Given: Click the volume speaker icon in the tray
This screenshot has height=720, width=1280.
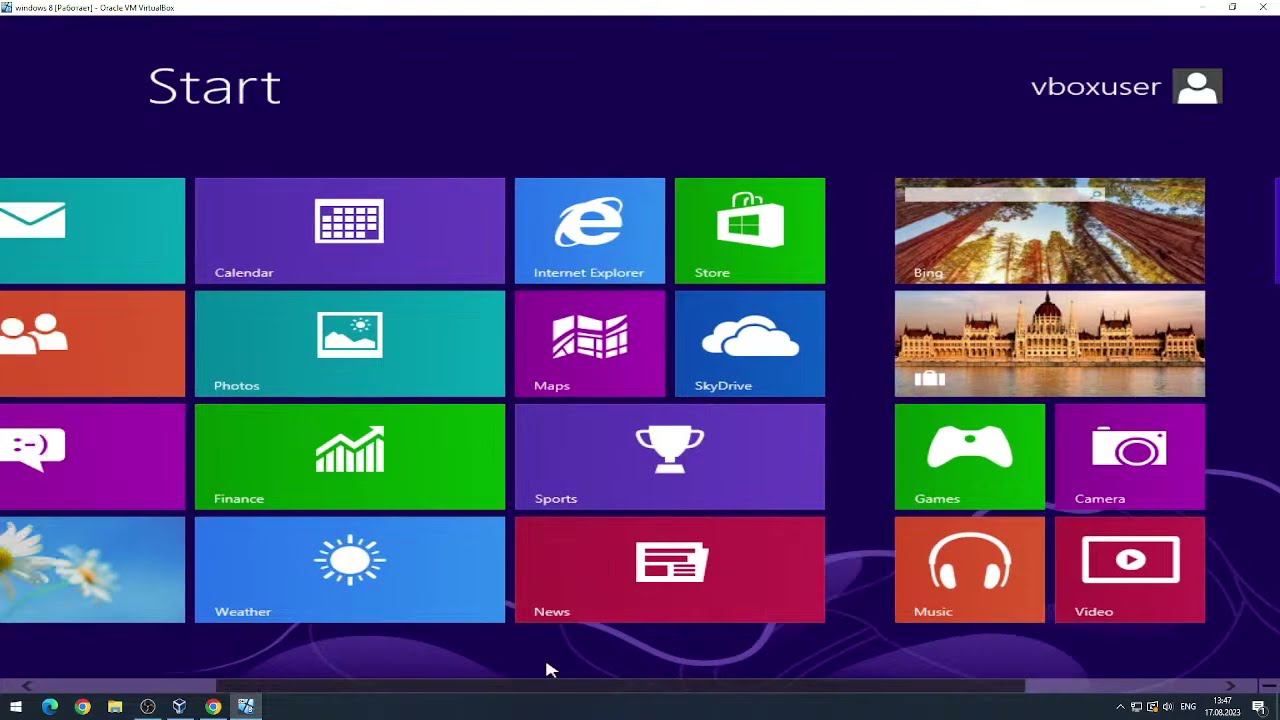Looking at the screenshot, I should pos(1167,707).
